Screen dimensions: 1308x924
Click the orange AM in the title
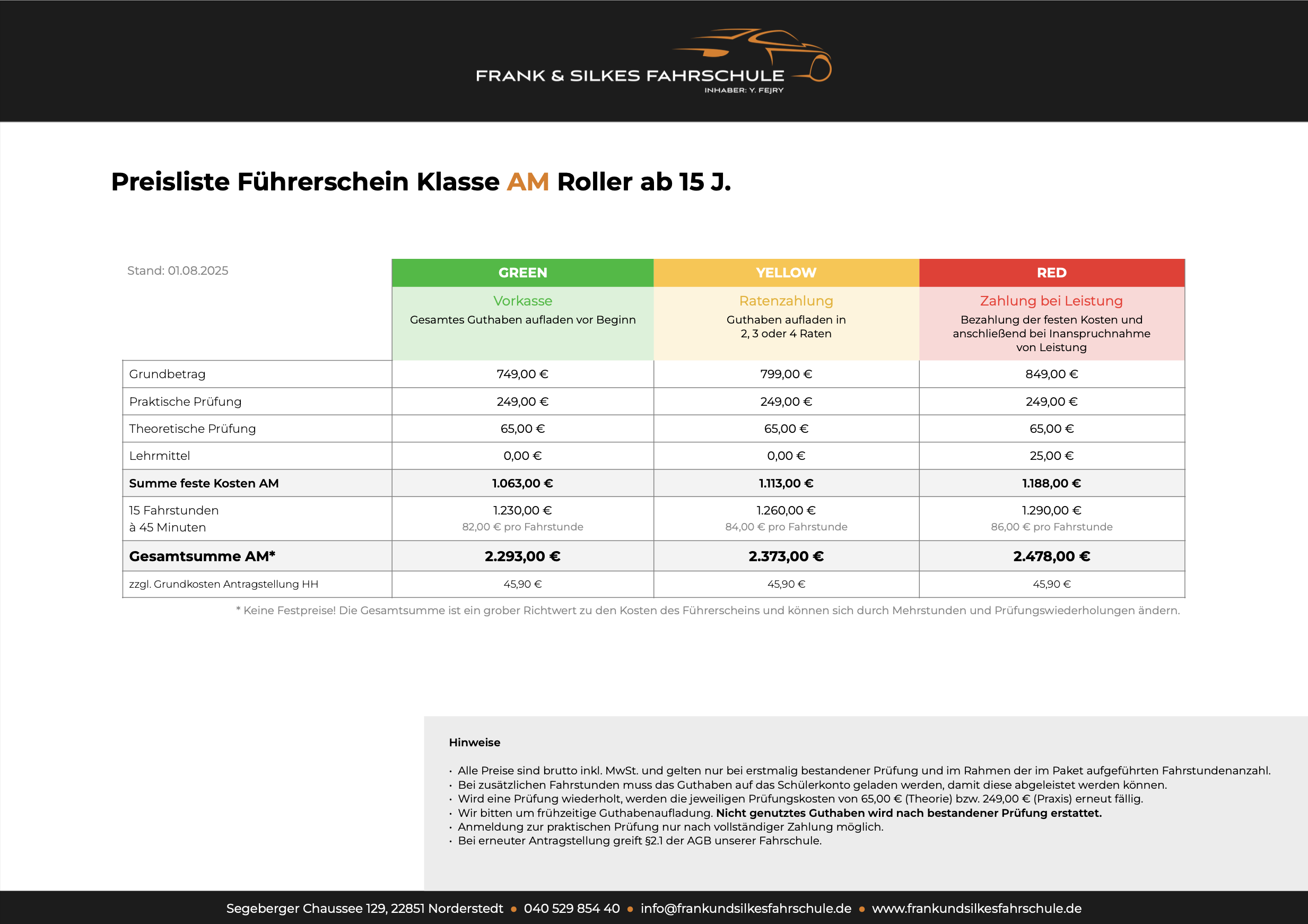coord(528,182)
